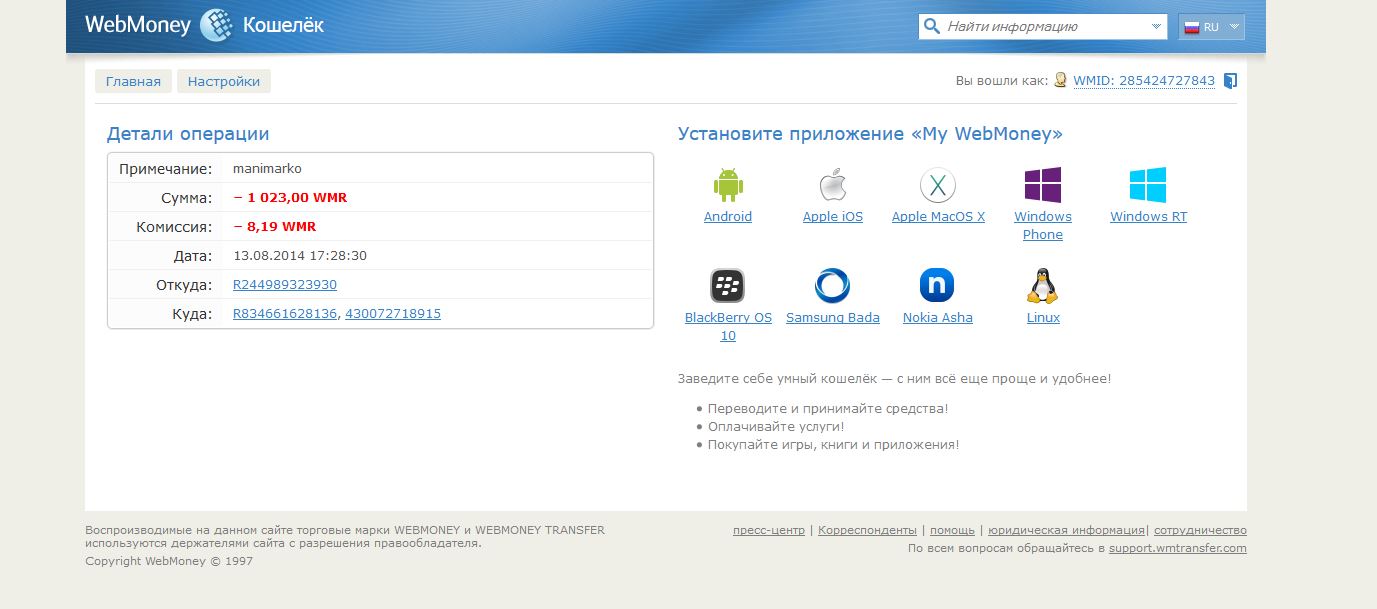Open the пресс-центр footer link
Screen dimensions: 1377x609
click(768, 530)
